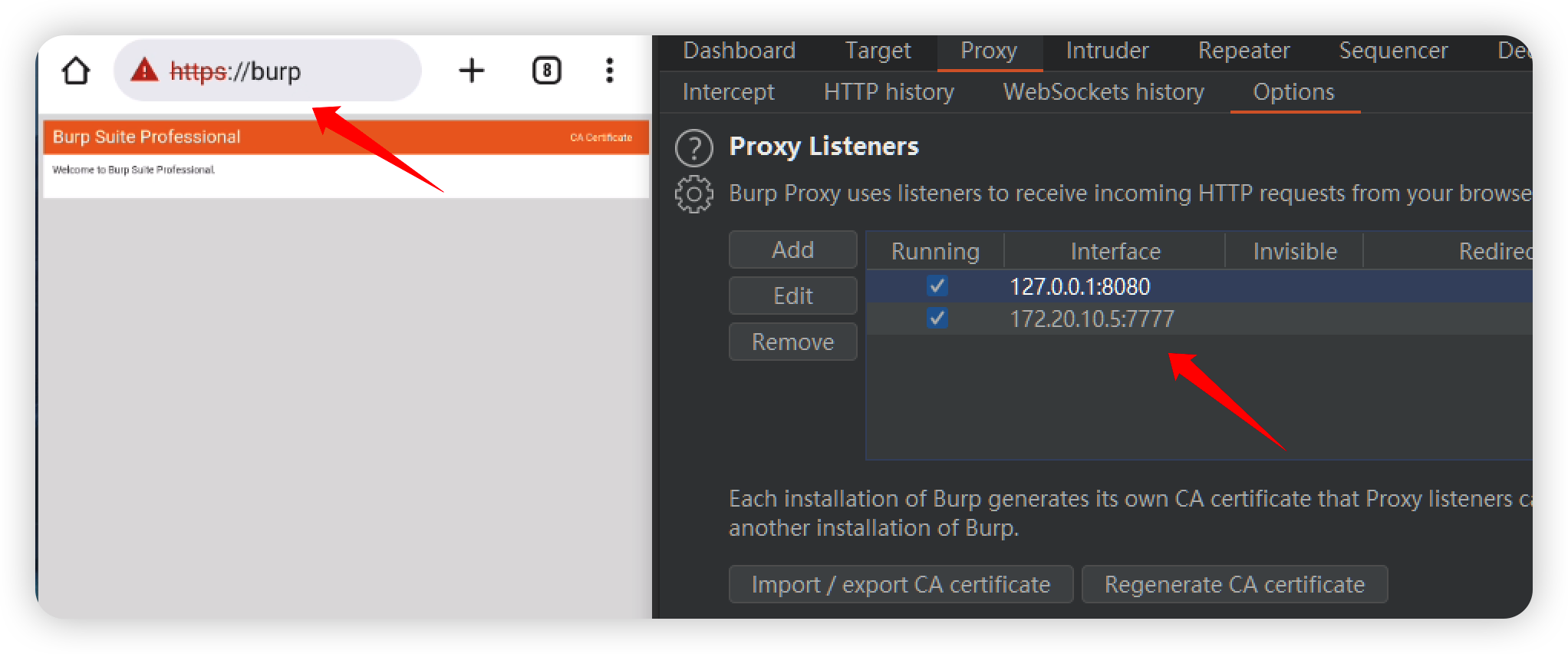Open the Proxy Listeners gear settings icon
This screenshot has width=1568, height=654.
point(694,194)
